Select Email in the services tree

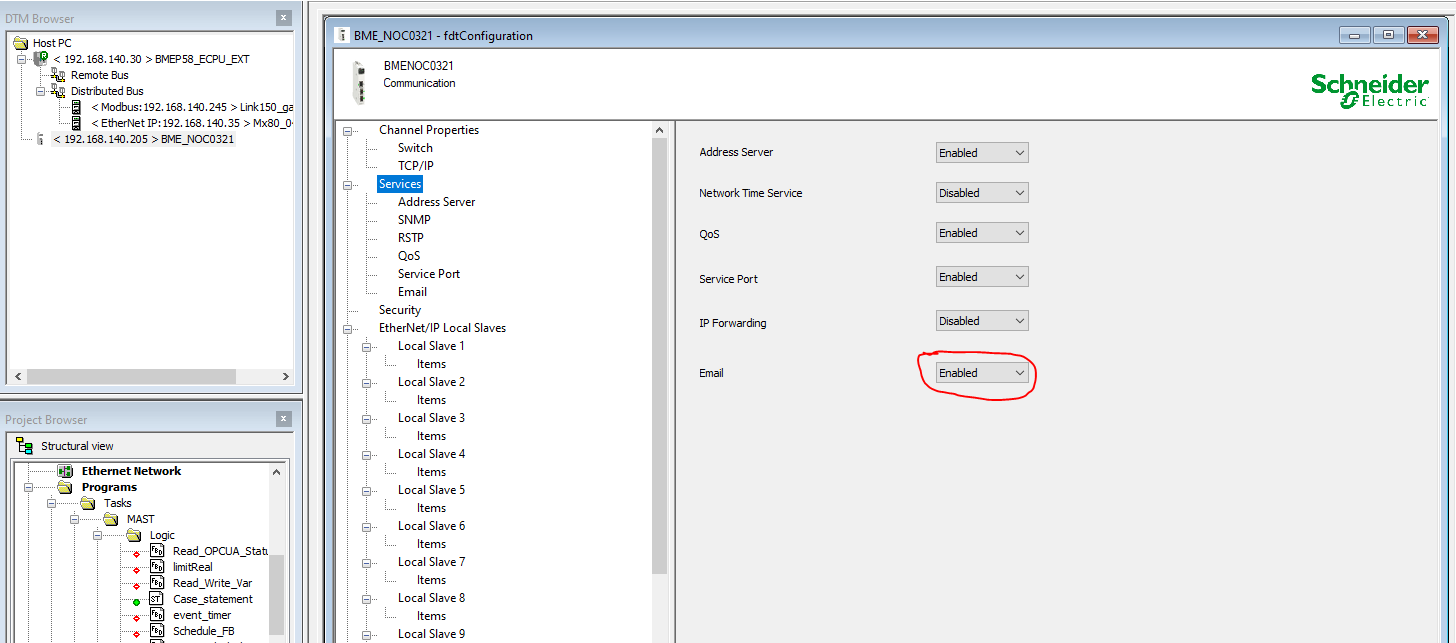tap(412, 292)
